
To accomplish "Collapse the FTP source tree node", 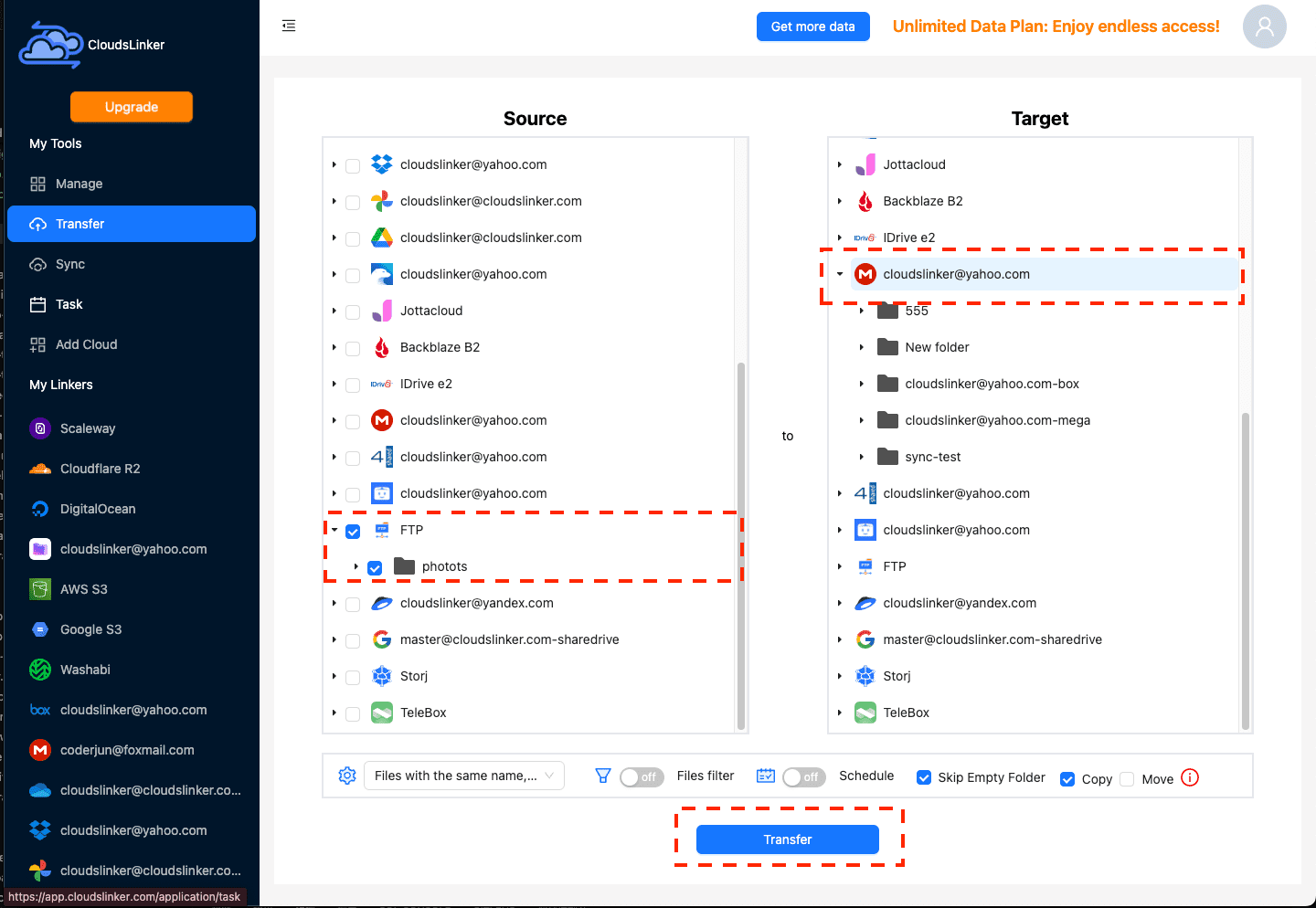I will pyautogui.click(x=334, y=530).
